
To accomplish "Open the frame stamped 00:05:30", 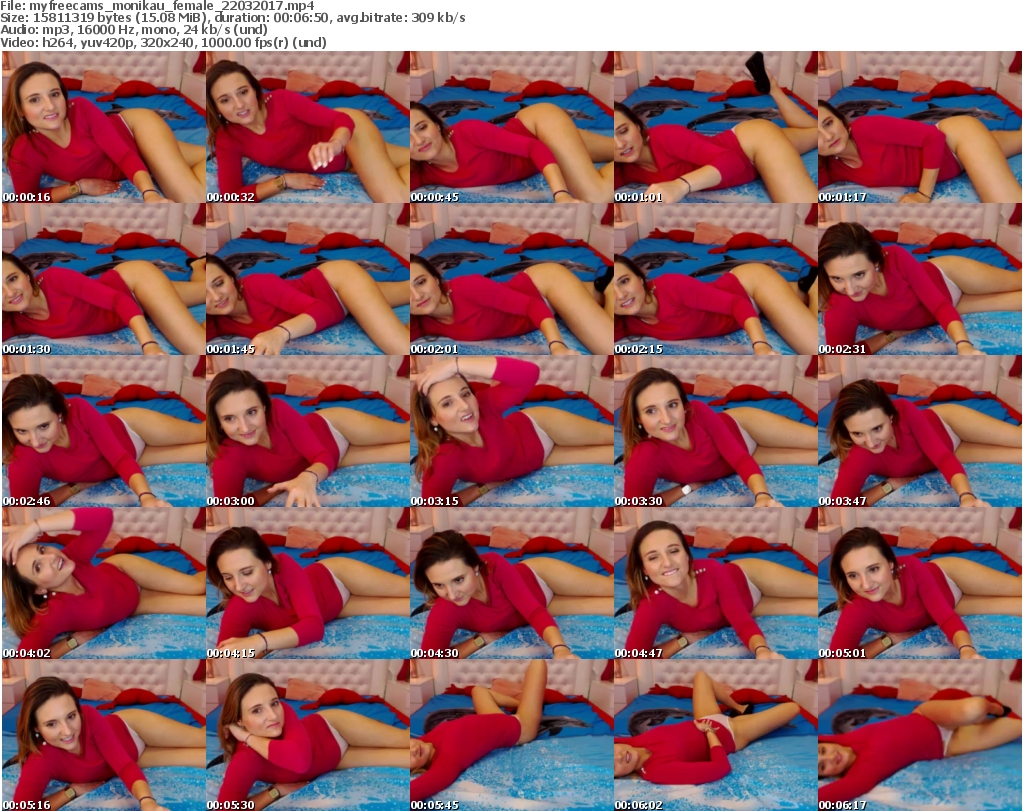I will pos(308,735).
